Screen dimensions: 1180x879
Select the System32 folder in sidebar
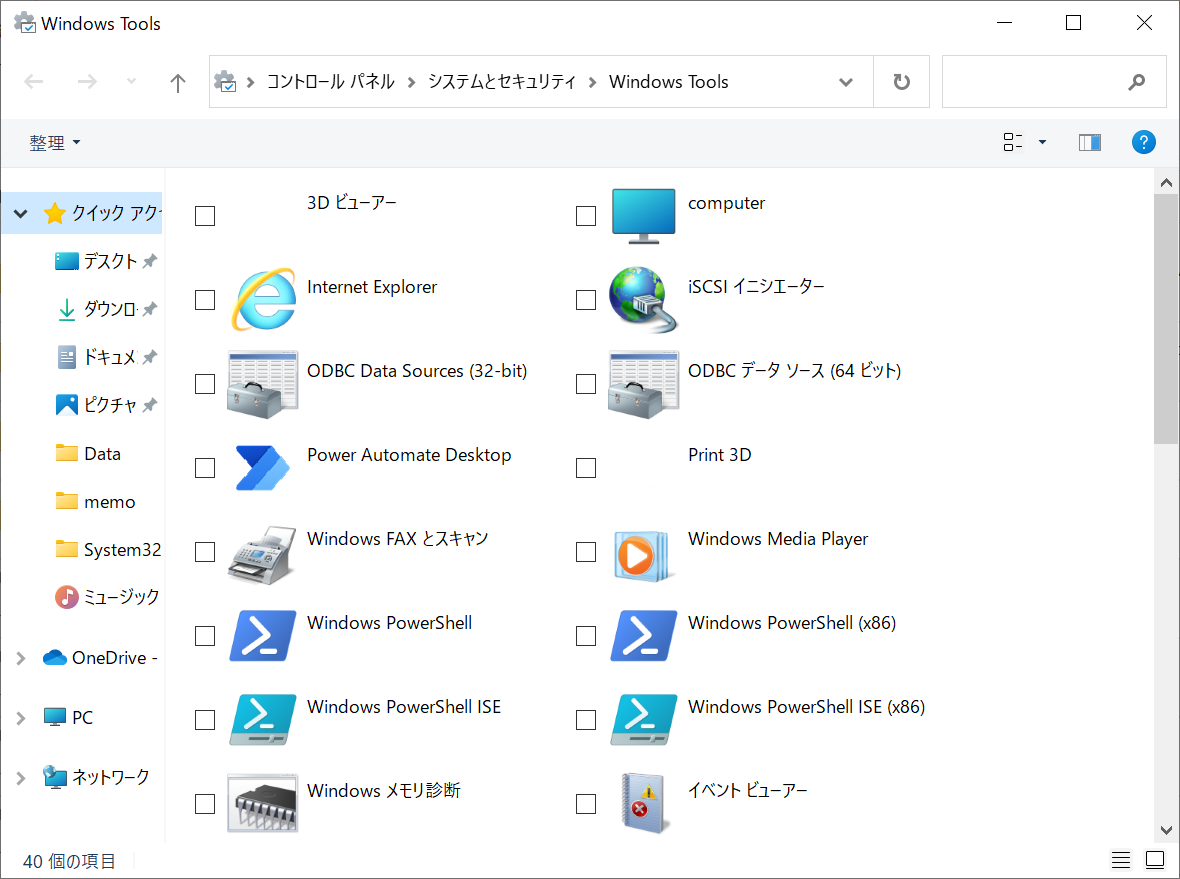108,550
